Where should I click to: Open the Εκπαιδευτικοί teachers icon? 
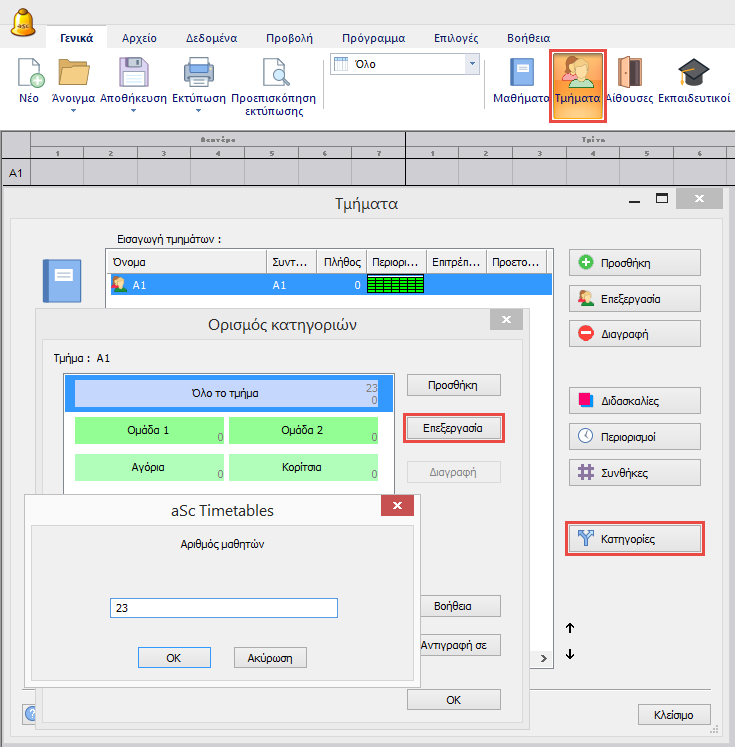[693, 75]
